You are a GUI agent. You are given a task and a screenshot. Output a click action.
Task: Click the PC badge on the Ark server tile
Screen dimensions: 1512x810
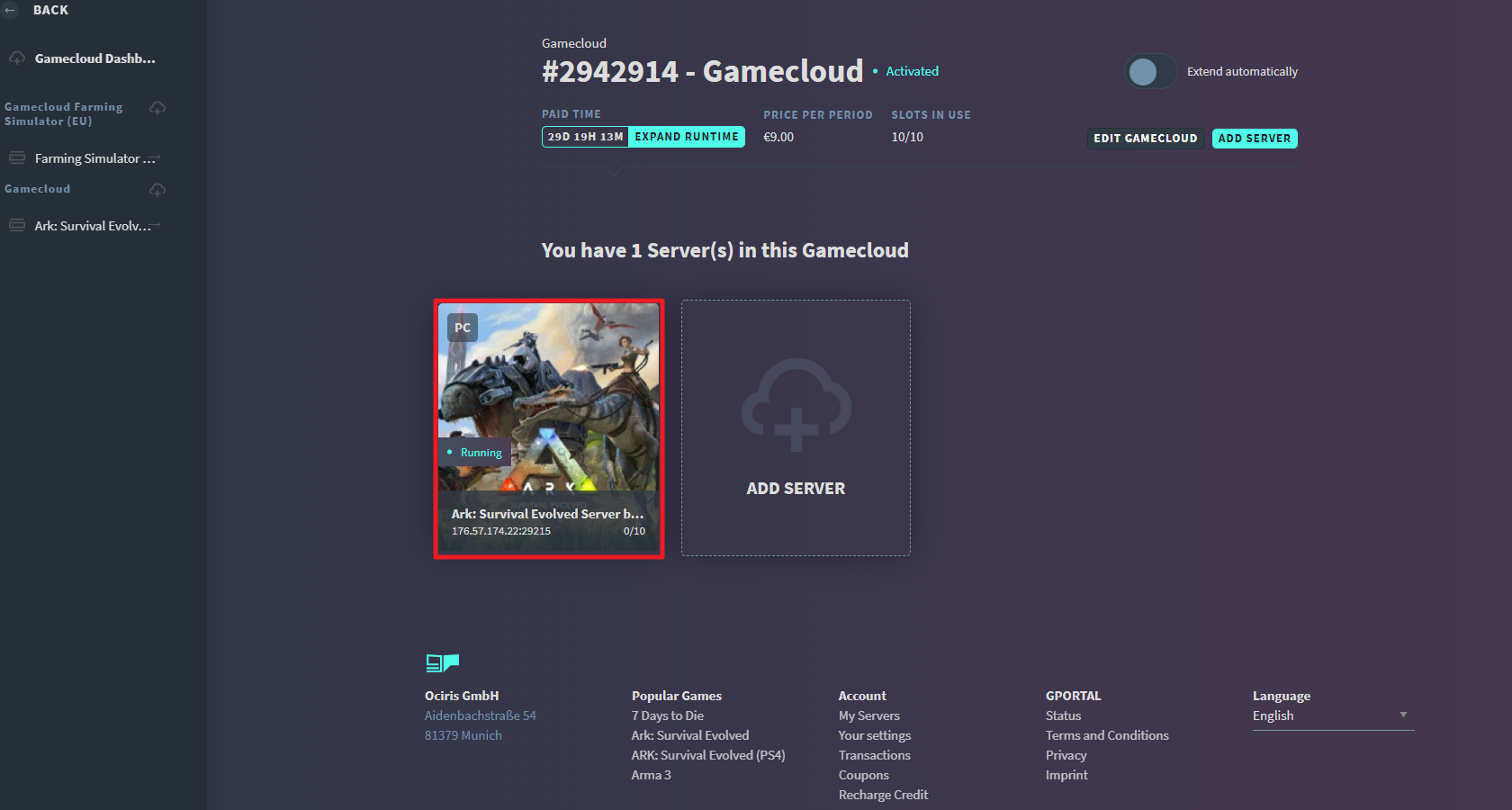[462, 328]
